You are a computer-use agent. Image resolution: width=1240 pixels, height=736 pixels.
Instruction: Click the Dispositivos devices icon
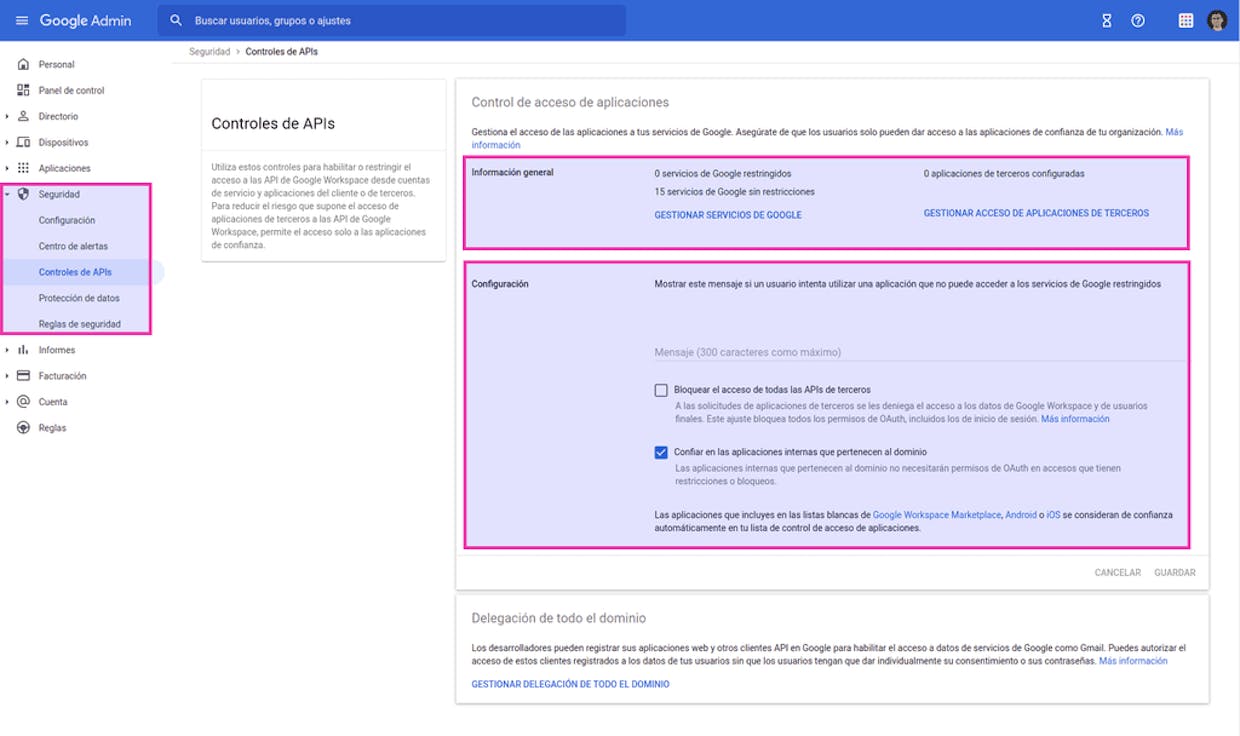pyautogui.click(x=23, y=142)
